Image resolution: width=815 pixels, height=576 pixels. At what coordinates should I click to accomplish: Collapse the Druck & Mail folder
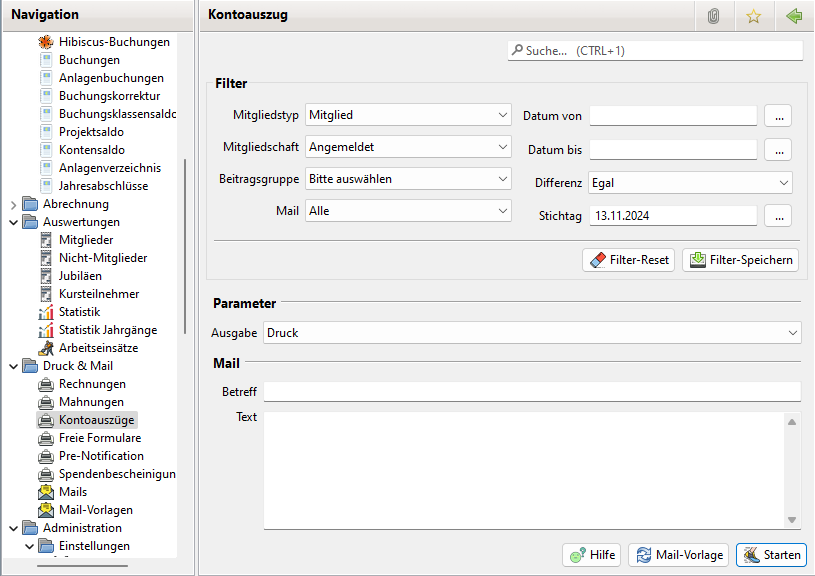pos(14,366)
